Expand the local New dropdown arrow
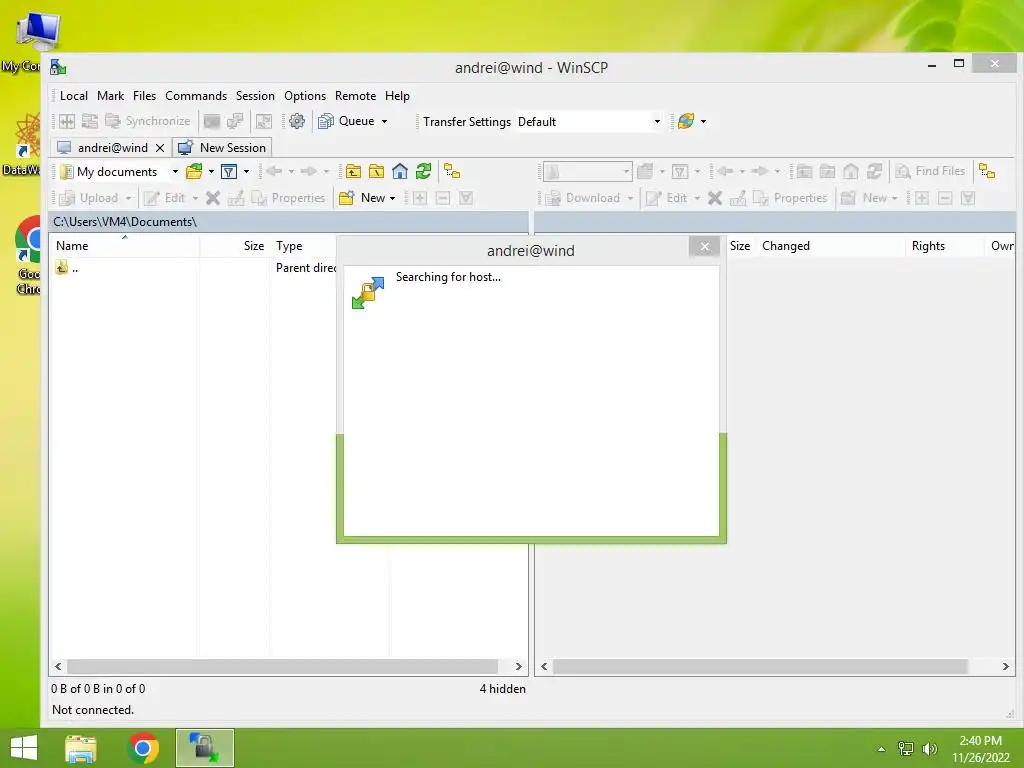 click(392, 199)
